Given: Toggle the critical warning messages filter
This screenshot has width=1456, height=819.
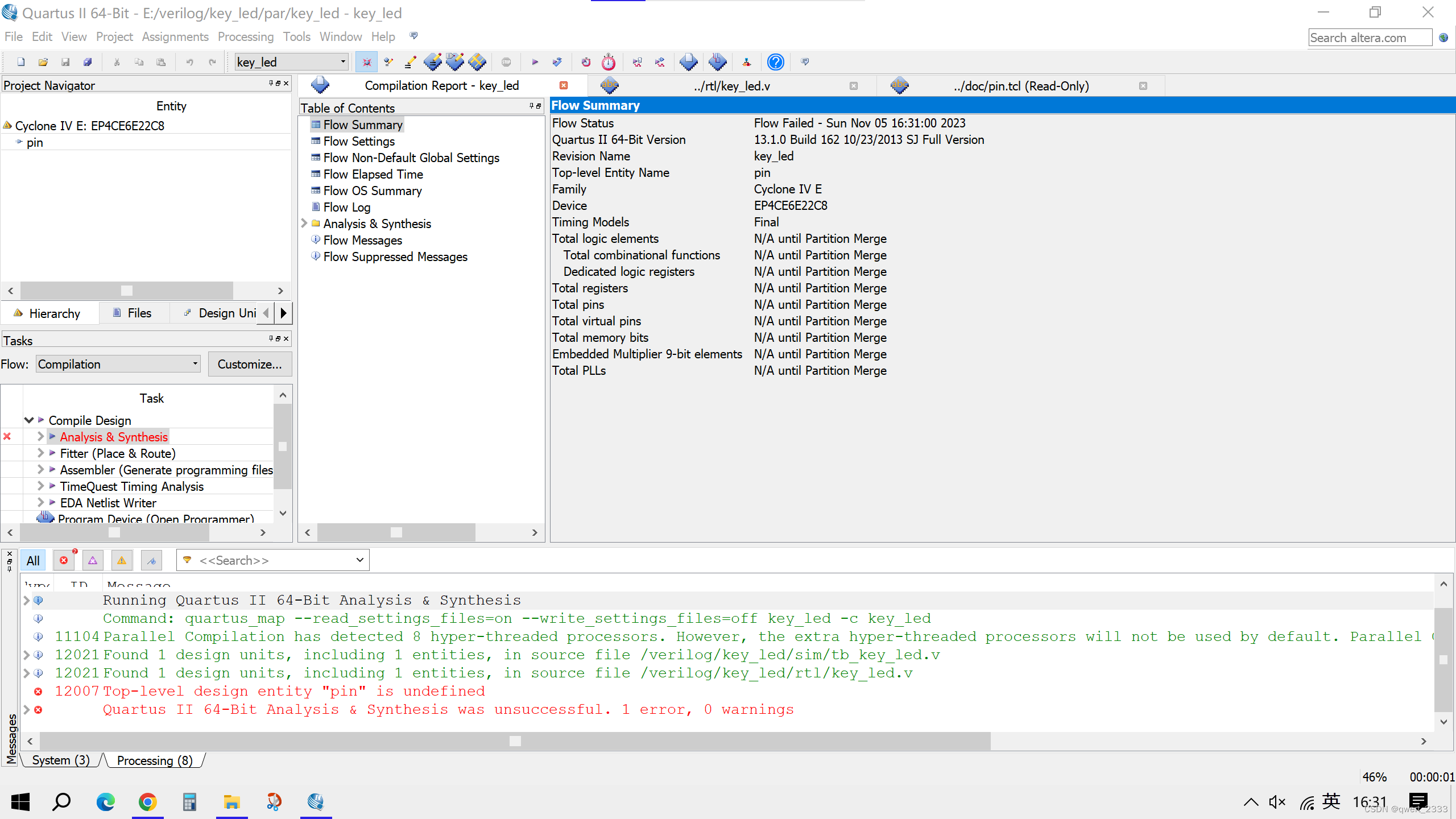Looking at the screenshot, I should pos(93,560).
